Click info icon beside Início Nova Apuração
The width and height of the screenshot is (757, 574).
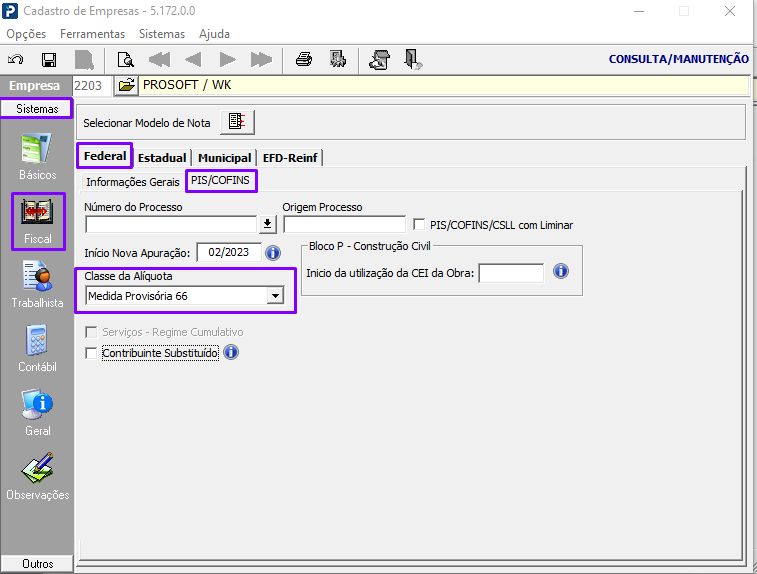[x=273, y=253]
